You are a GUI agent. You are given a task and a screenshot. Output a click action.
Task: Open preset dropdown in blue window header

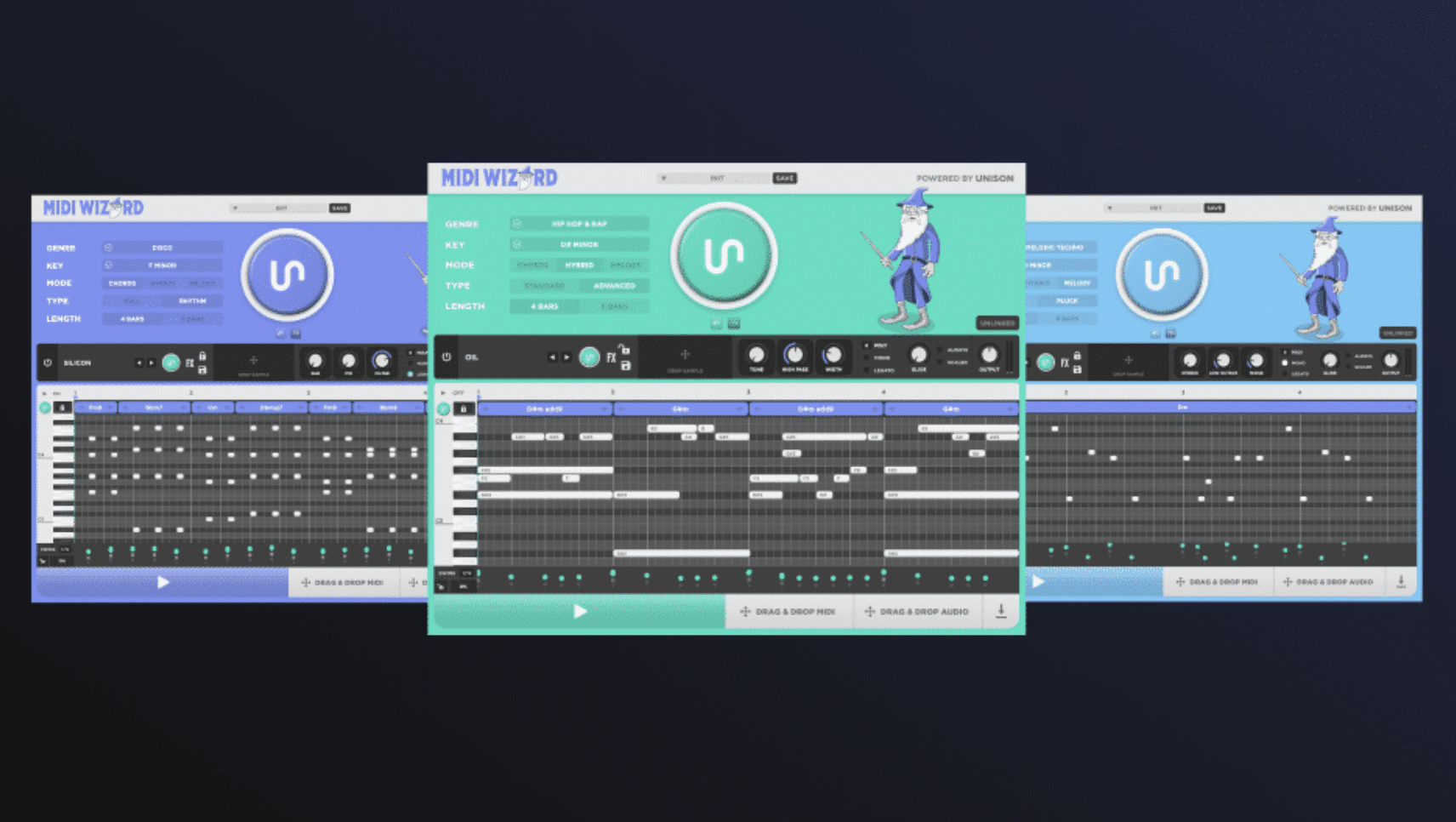1153,208
